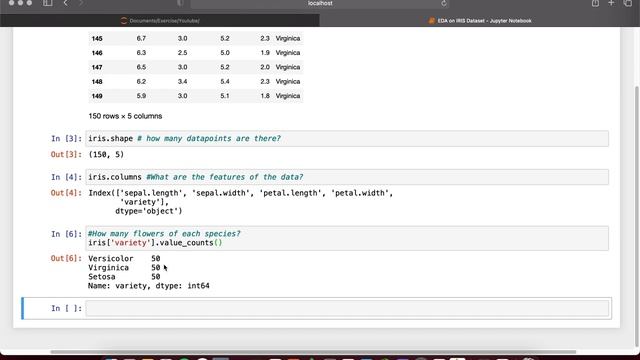Screen dimensions: 640x360
Task: Select the Out[4] prompt
Action: pos(66,193)
